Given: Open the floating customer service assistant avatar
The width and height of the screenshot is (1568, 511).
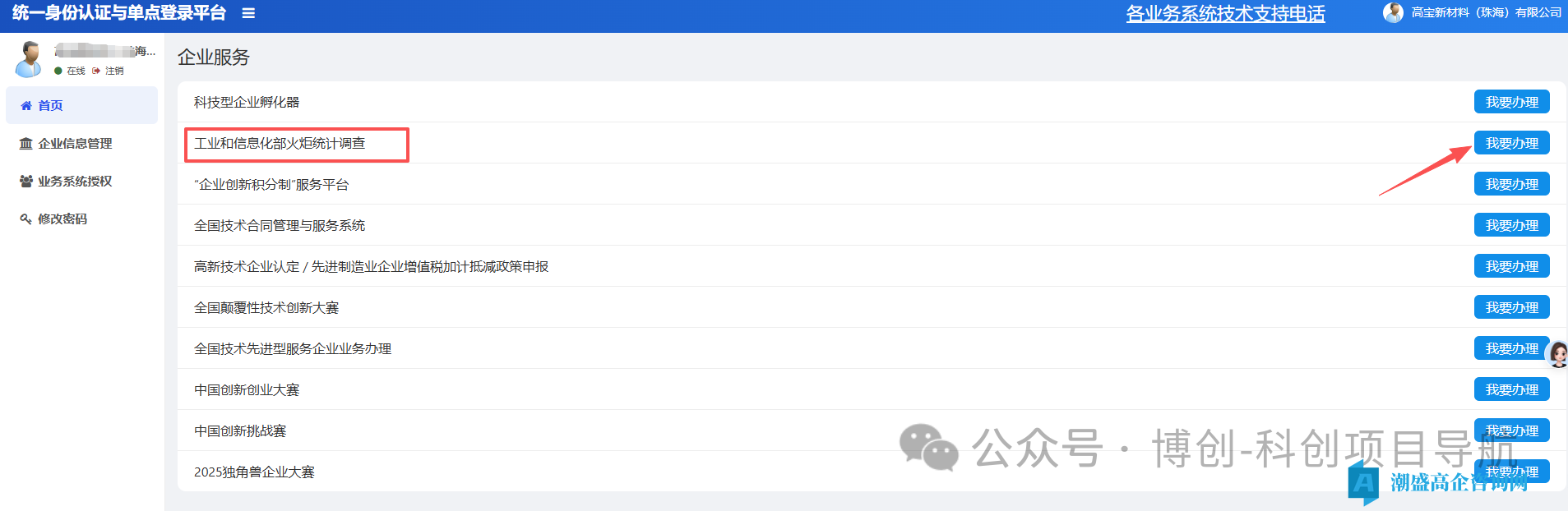Looking at the screenshot, I should point(1557,354).
